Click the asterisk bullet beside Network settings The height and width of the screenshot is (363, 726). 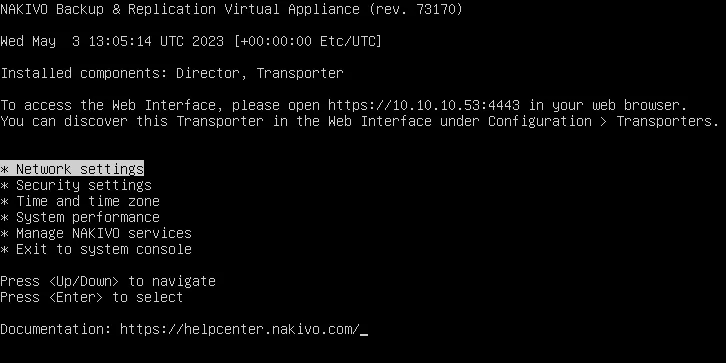(4, 169)
